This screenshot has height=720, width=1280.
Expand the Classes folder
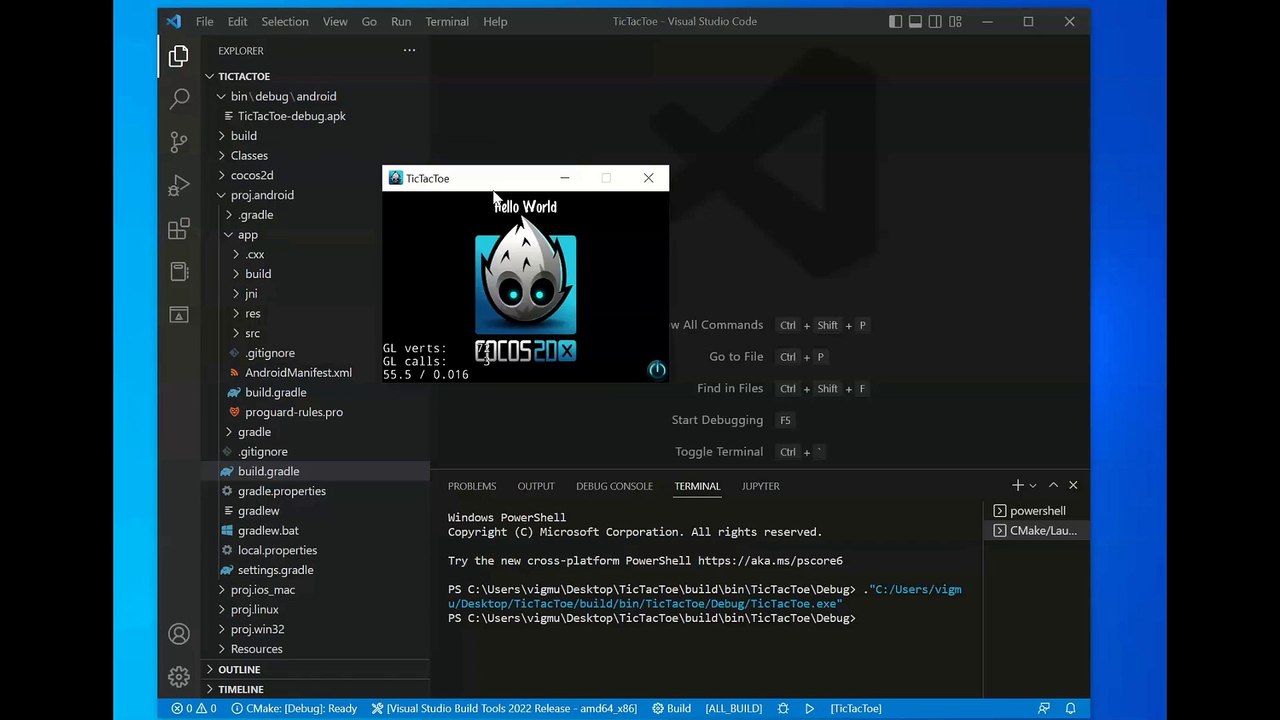(315, 155)
